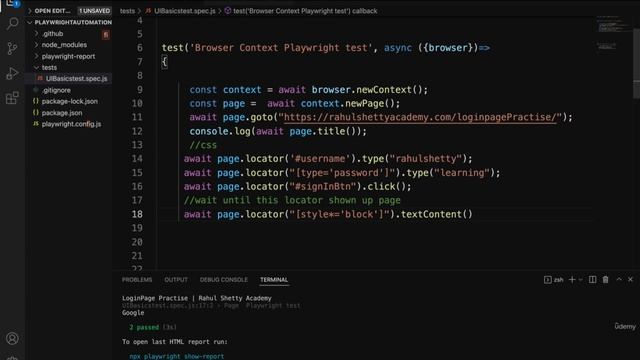Screen dimensions: 640x360
Task: Expand the .github folder
Action: (52, 33)
